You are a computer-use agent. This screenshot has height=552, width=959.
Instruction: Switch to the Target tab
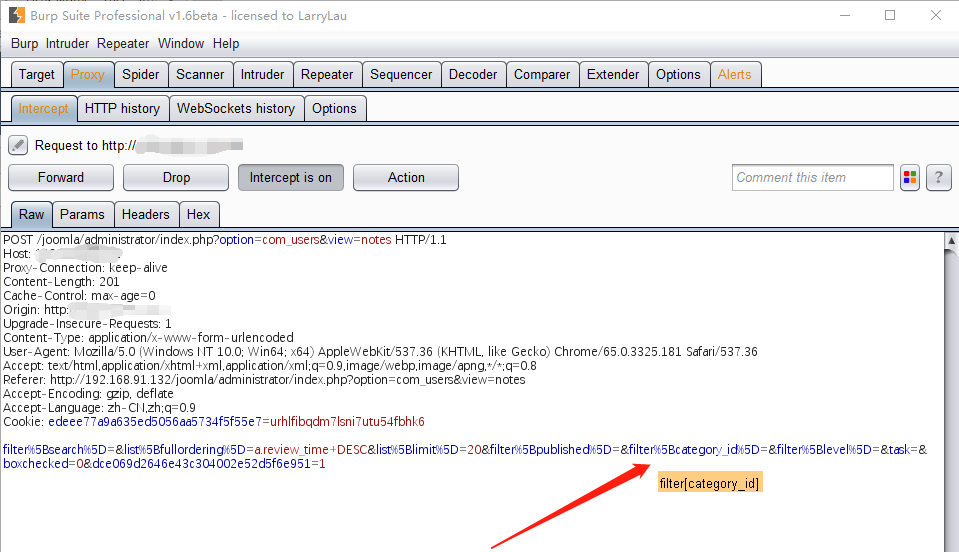37,75
